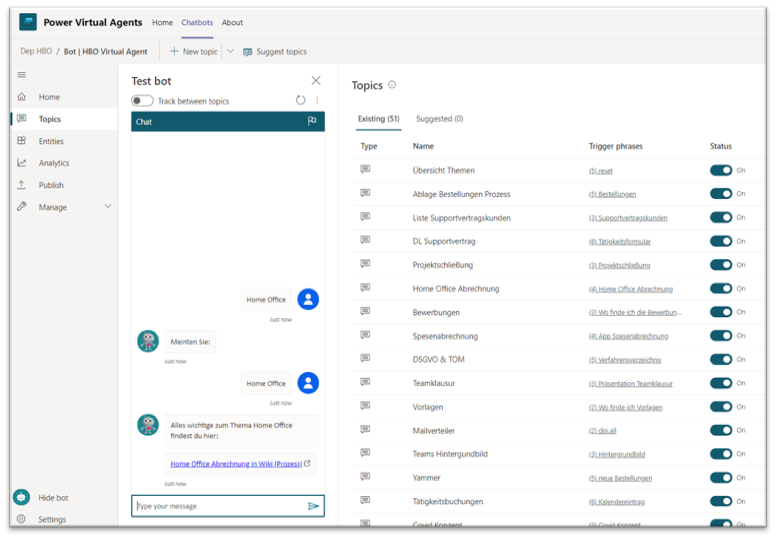Image resolution: width=776 pixels, height=539 pixels.
Task: Open the Home top navigation item
Action: click(162, 22)
